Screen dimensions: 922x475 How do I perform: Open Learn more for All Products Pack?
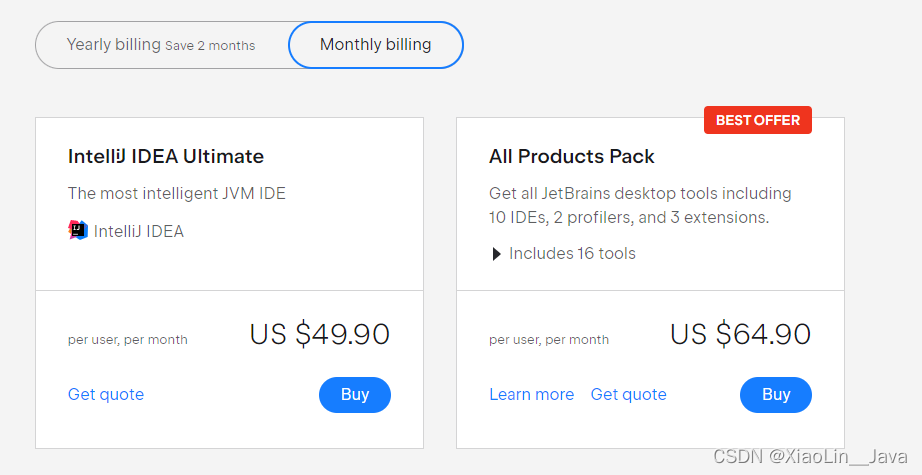point(531,395)
